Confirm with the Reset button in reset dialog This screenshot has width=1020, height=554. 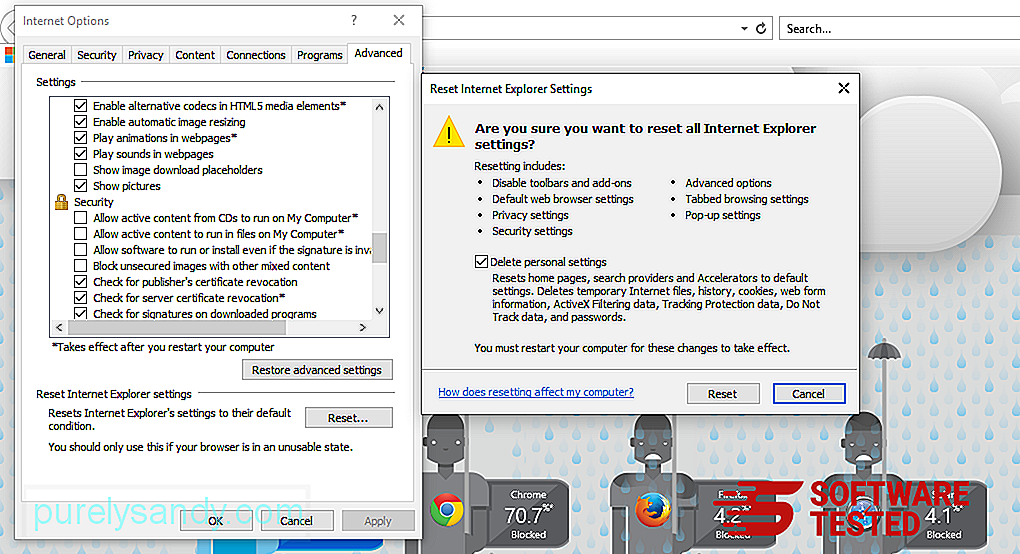[x=723, y=393]
